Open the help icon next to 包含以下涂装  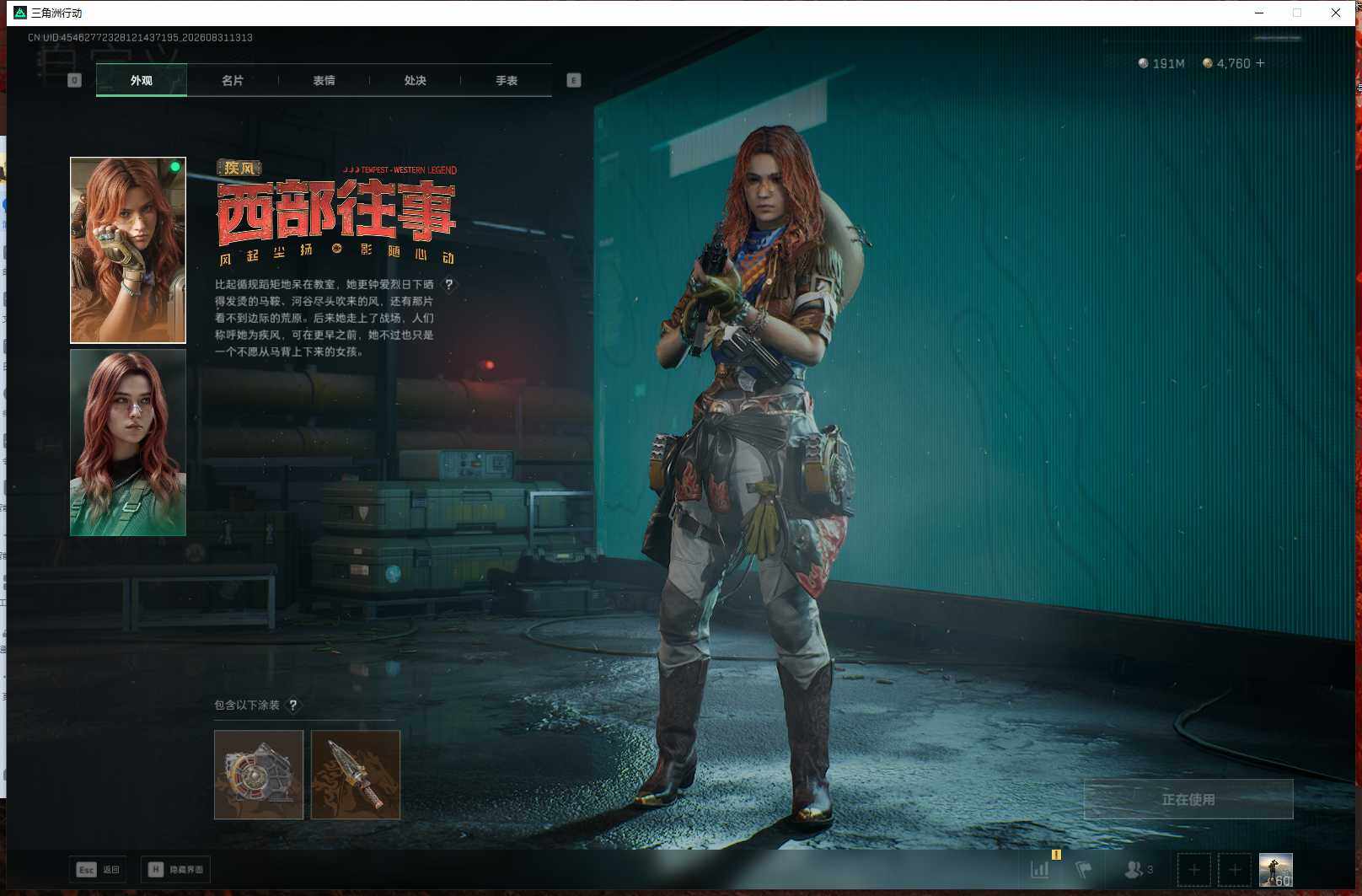293,705
